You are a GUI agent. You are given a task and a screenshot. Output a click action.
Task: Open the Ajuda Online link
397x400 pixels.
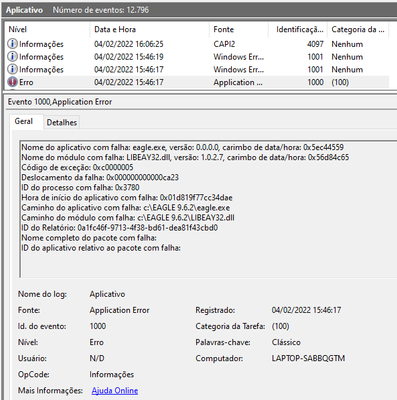(x=115, y=391)
